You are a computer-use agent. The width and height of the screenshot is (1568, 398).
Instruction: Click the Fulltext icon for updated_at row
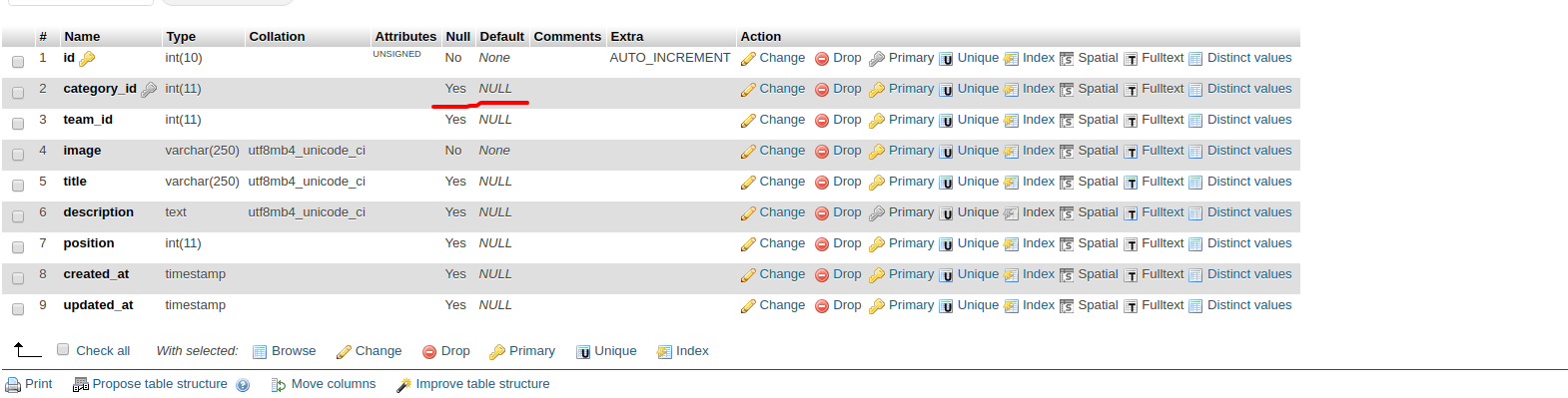pyautogui.click(x=1131, y=306)
